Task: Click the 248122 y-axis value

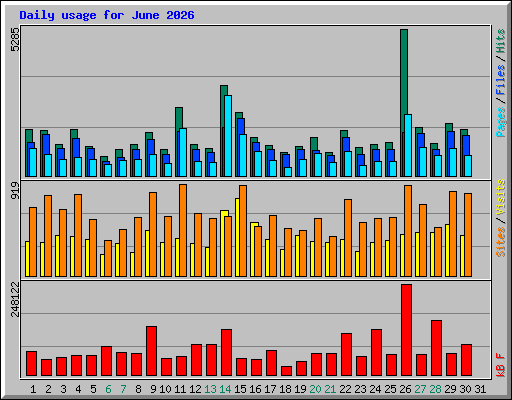Action: pyautogui.click(x=15, y=299)
